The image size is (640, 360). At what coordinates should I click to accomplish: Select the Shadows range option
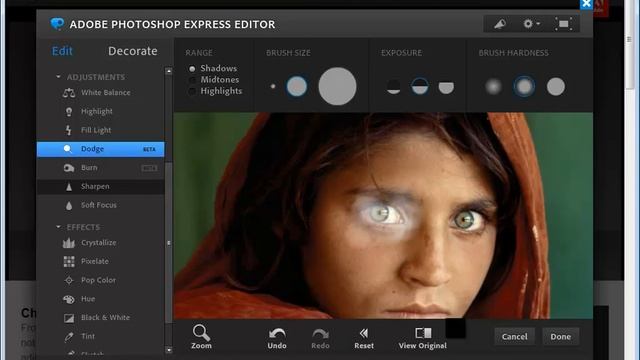tap(213, 69)
